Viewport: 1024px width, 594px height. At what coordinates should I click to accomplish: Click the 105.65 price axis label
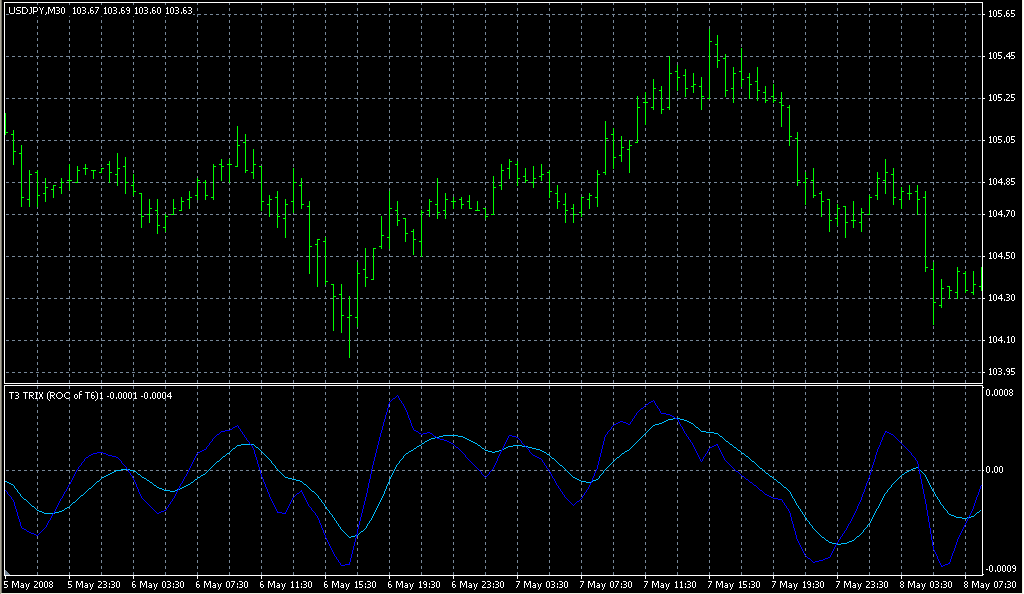(1002, 14)
